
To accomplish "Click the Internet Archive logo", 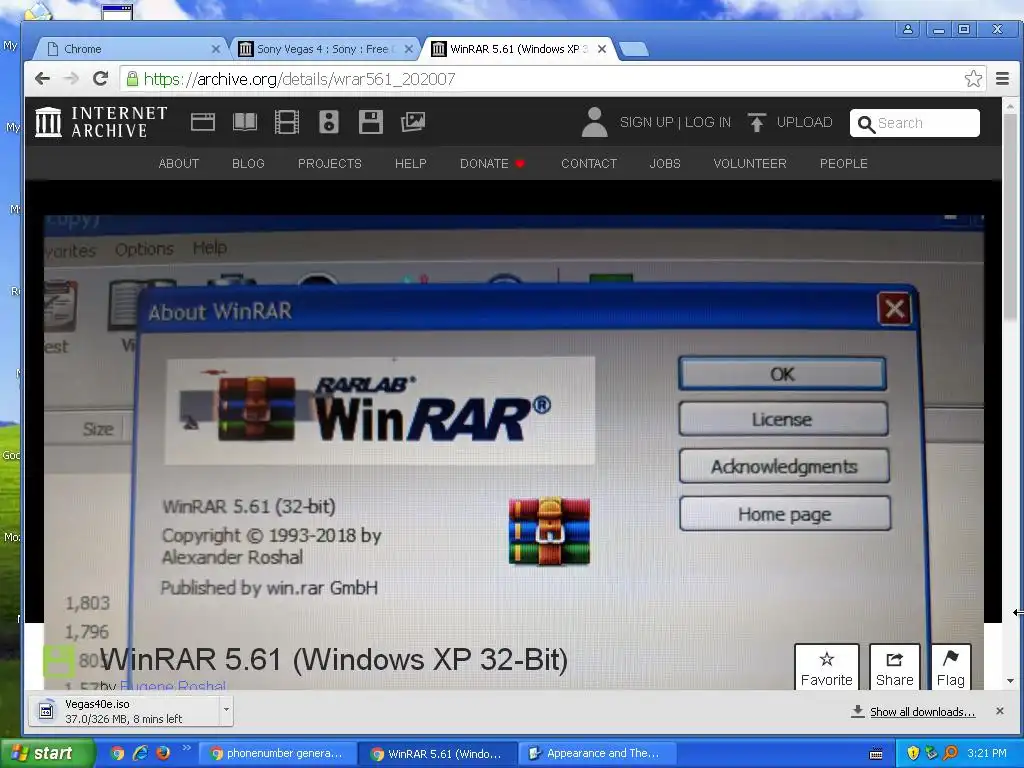I will click(101, 122).
